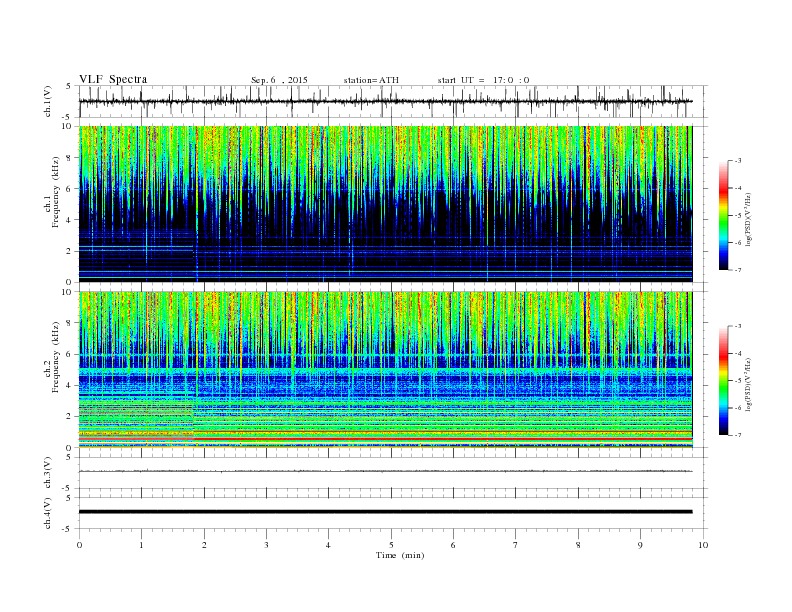Click tick label "0" on the Time axis

click(x=79, y=545)
